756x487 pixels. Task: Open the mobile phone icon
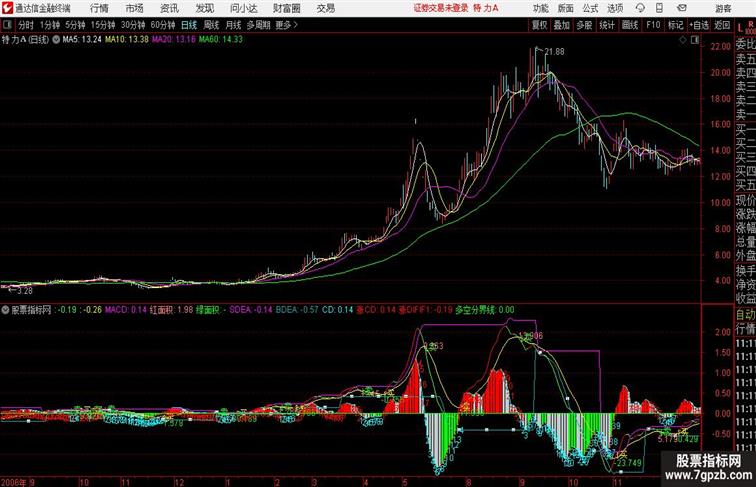click(x=659, y=8)
